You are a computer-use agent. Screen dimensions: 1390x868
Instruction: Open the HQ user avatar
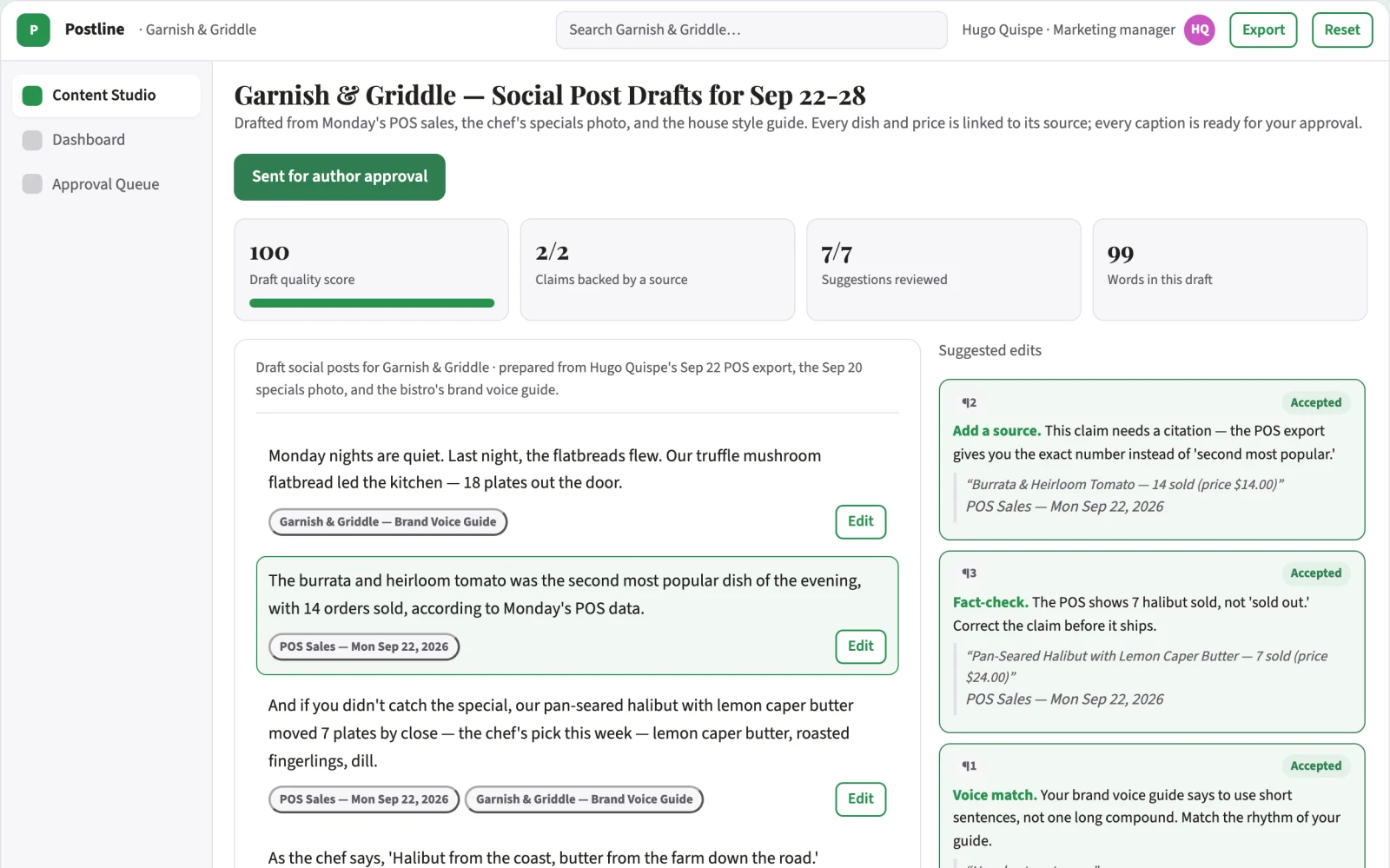[1200, 30]
